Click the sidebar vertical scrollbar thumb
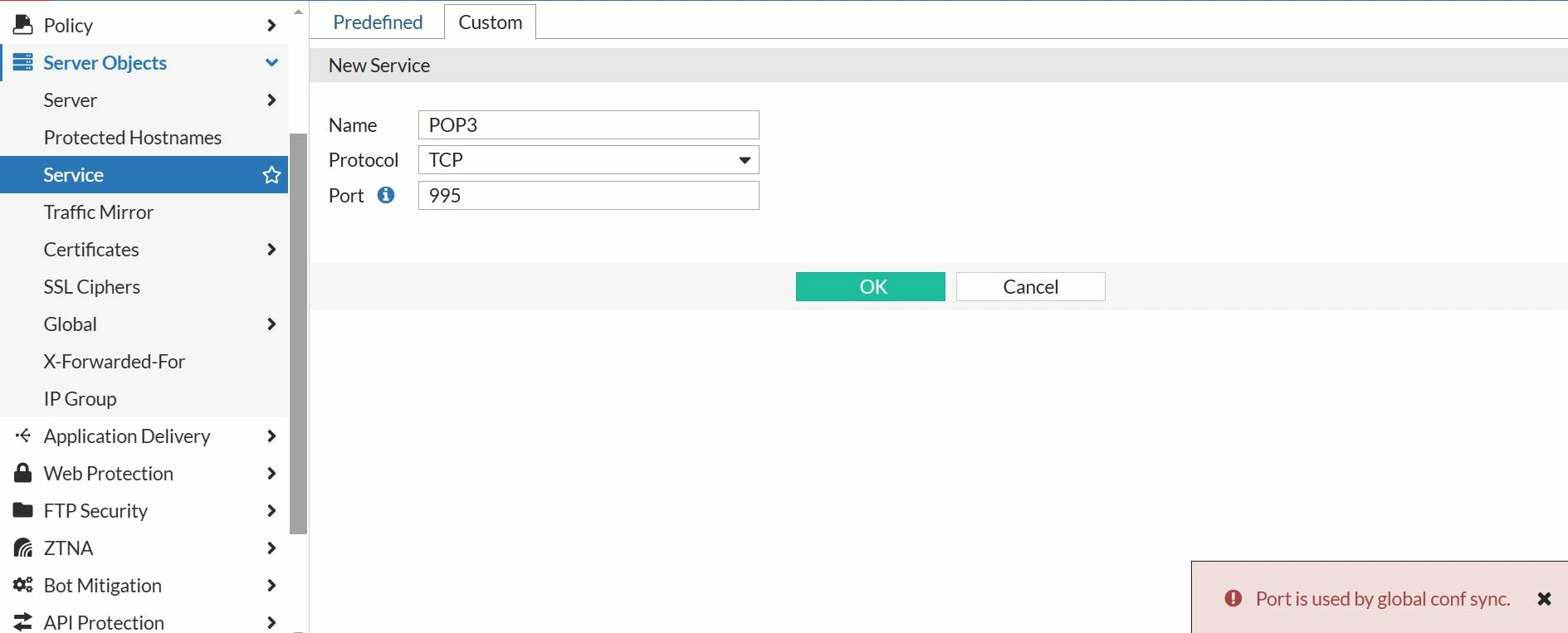This screenshot has width=1568, height=633. (299, 333)
